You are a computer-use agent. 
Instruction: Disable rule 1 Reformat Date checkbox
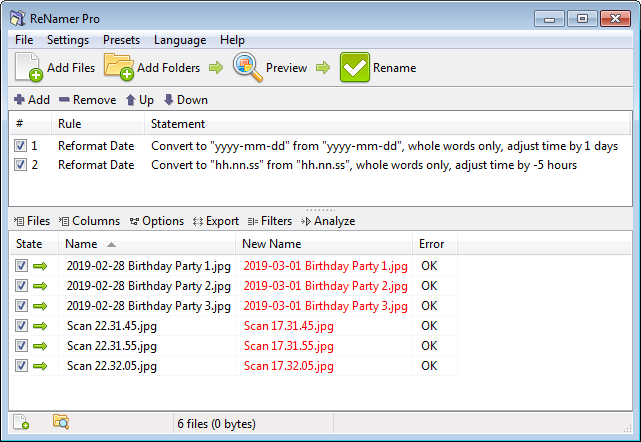point(20,146)
